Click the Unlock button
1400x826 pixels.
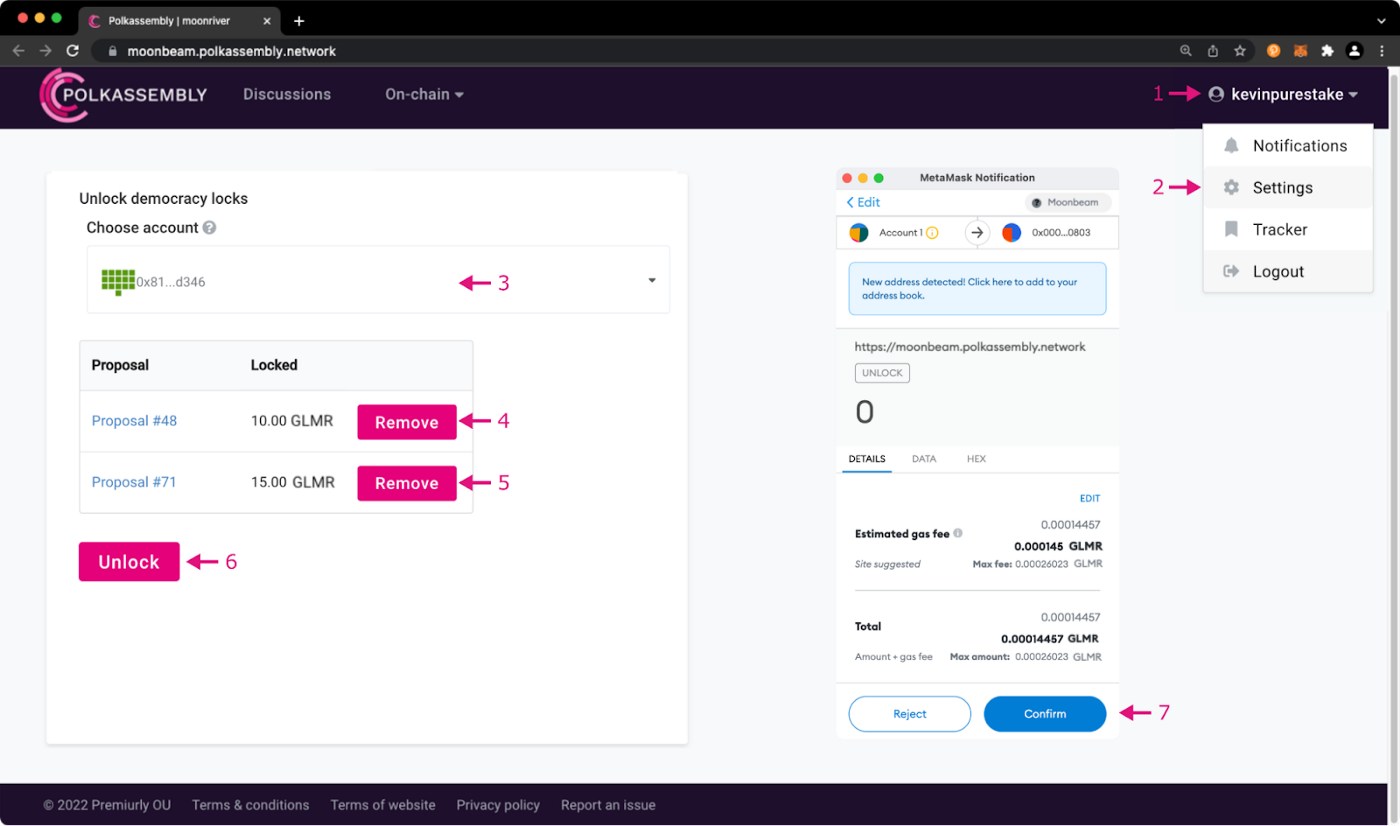129,562
